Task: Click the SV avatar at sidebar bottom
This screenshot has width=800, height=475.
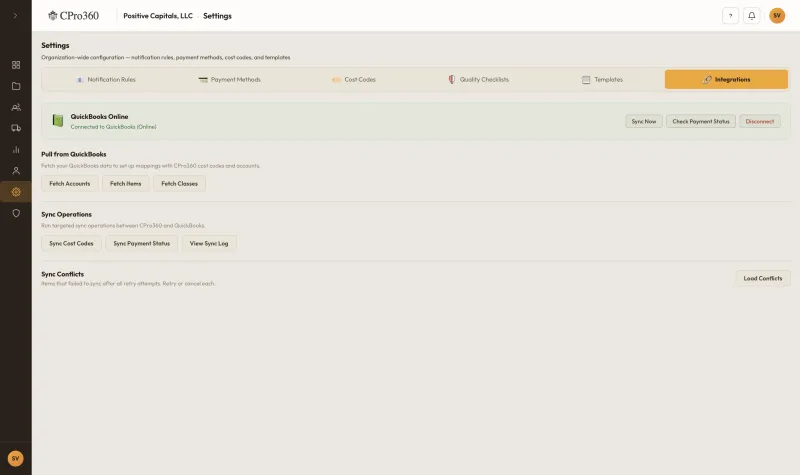Action: click(x=15, y=458)
